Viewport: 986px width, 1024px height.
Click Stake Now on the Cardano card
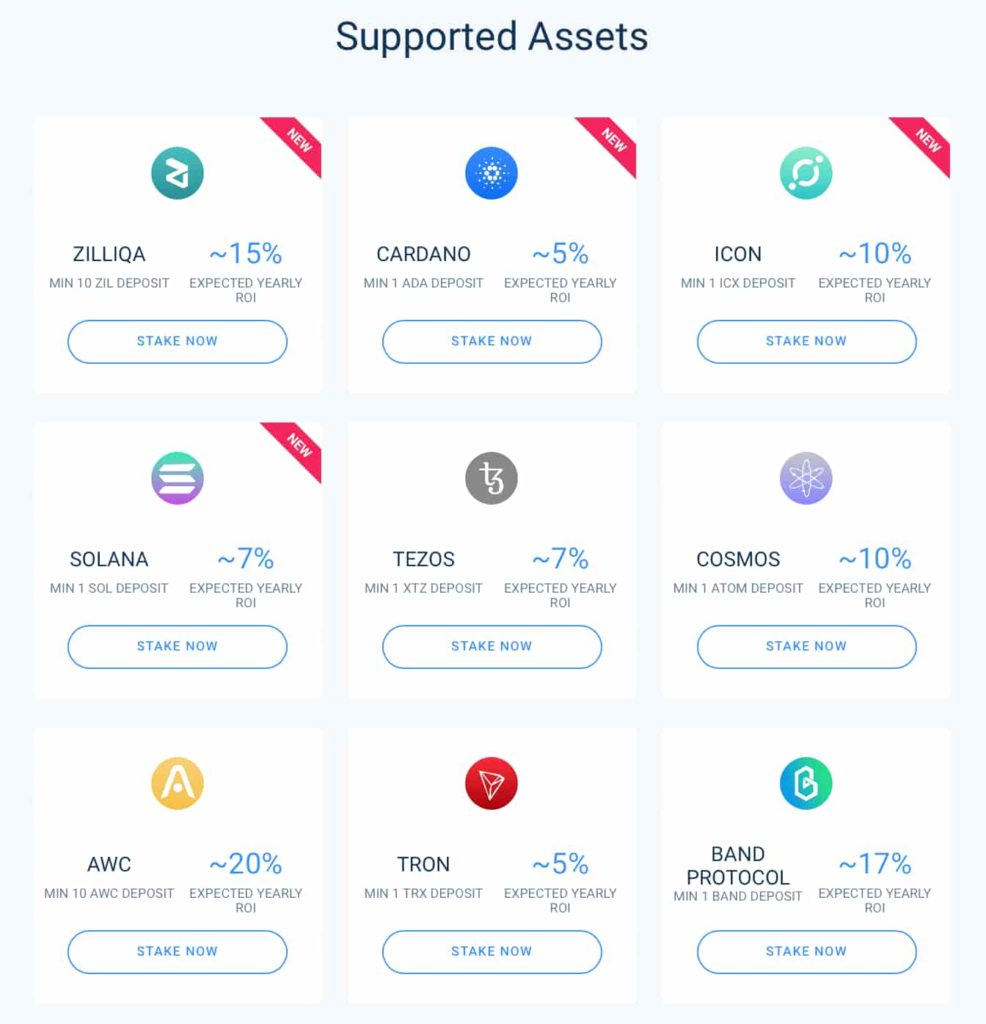(491, 341)
